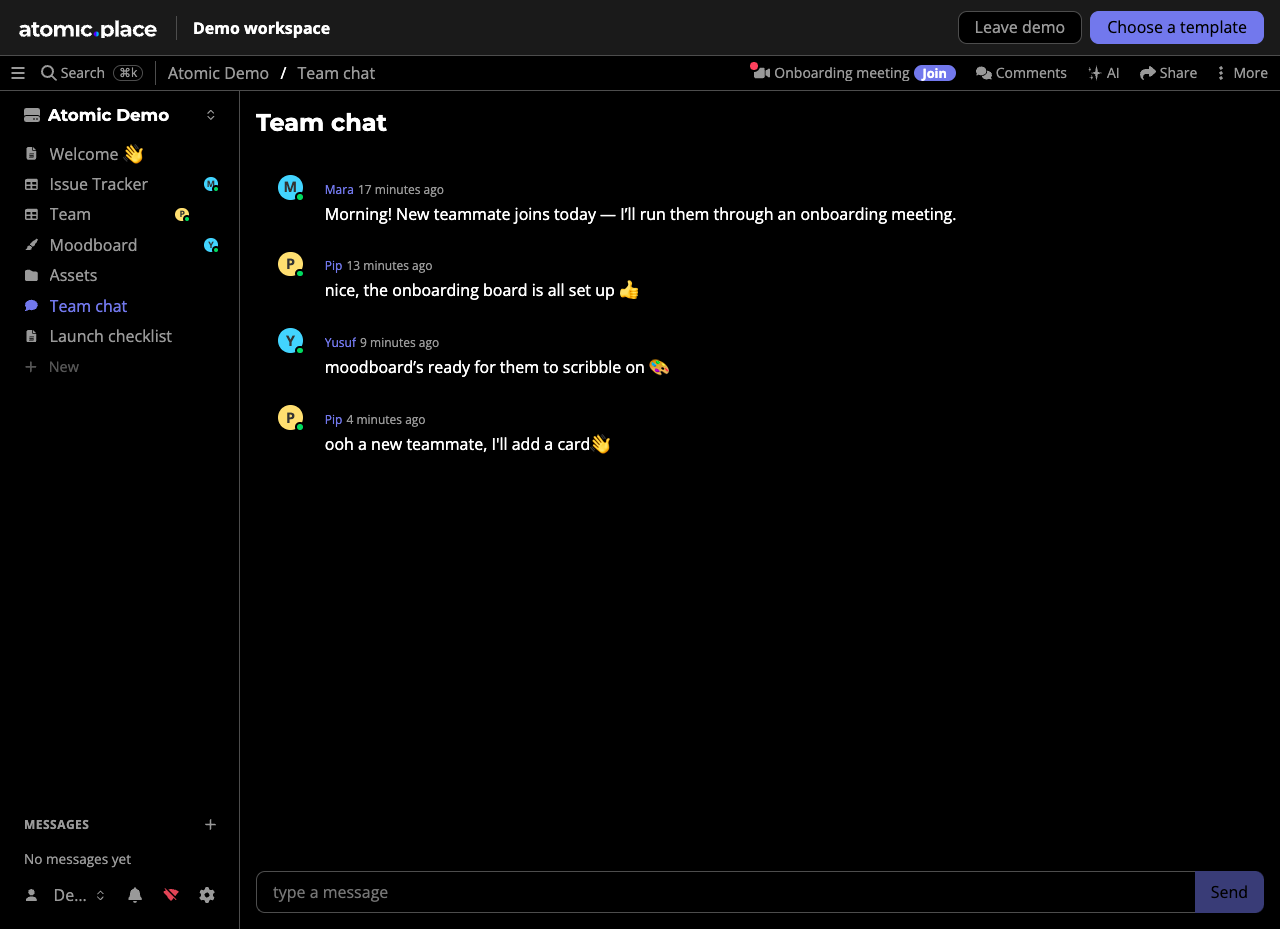Viewport: 1280px width, 929px height.
Task: Open the More options menu
Action: [x=1242, y=73]
